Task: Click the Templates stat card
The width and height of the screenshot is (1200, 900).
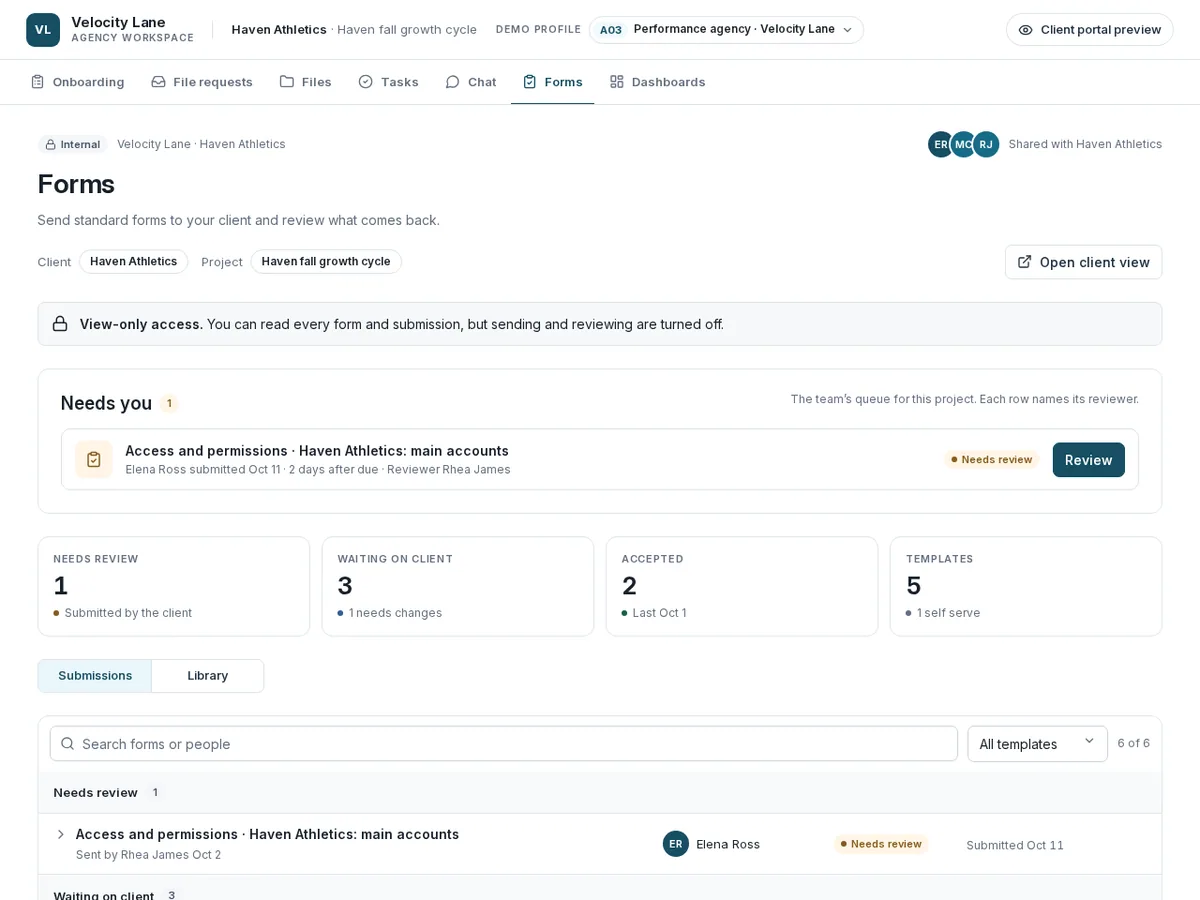Action: (x=1026, y=586)
